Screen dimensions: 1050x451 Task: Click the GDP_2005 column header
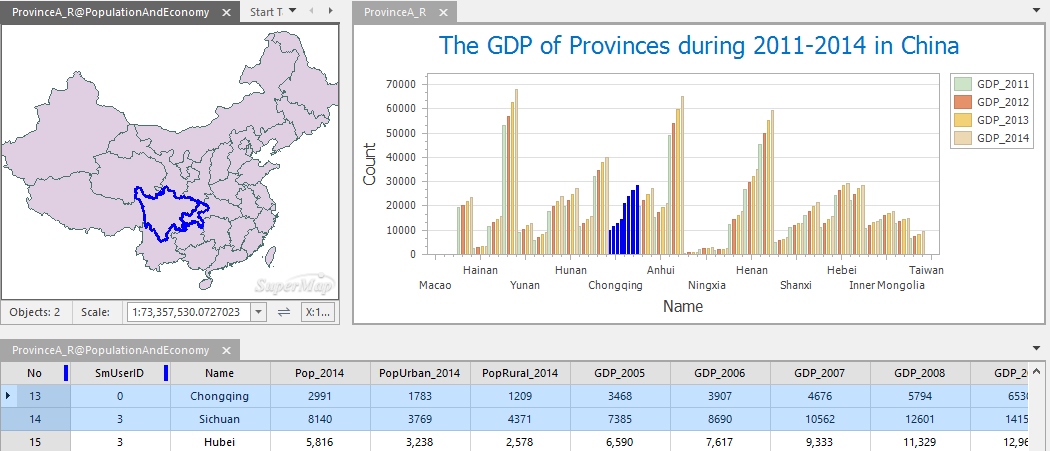(619, 373)
